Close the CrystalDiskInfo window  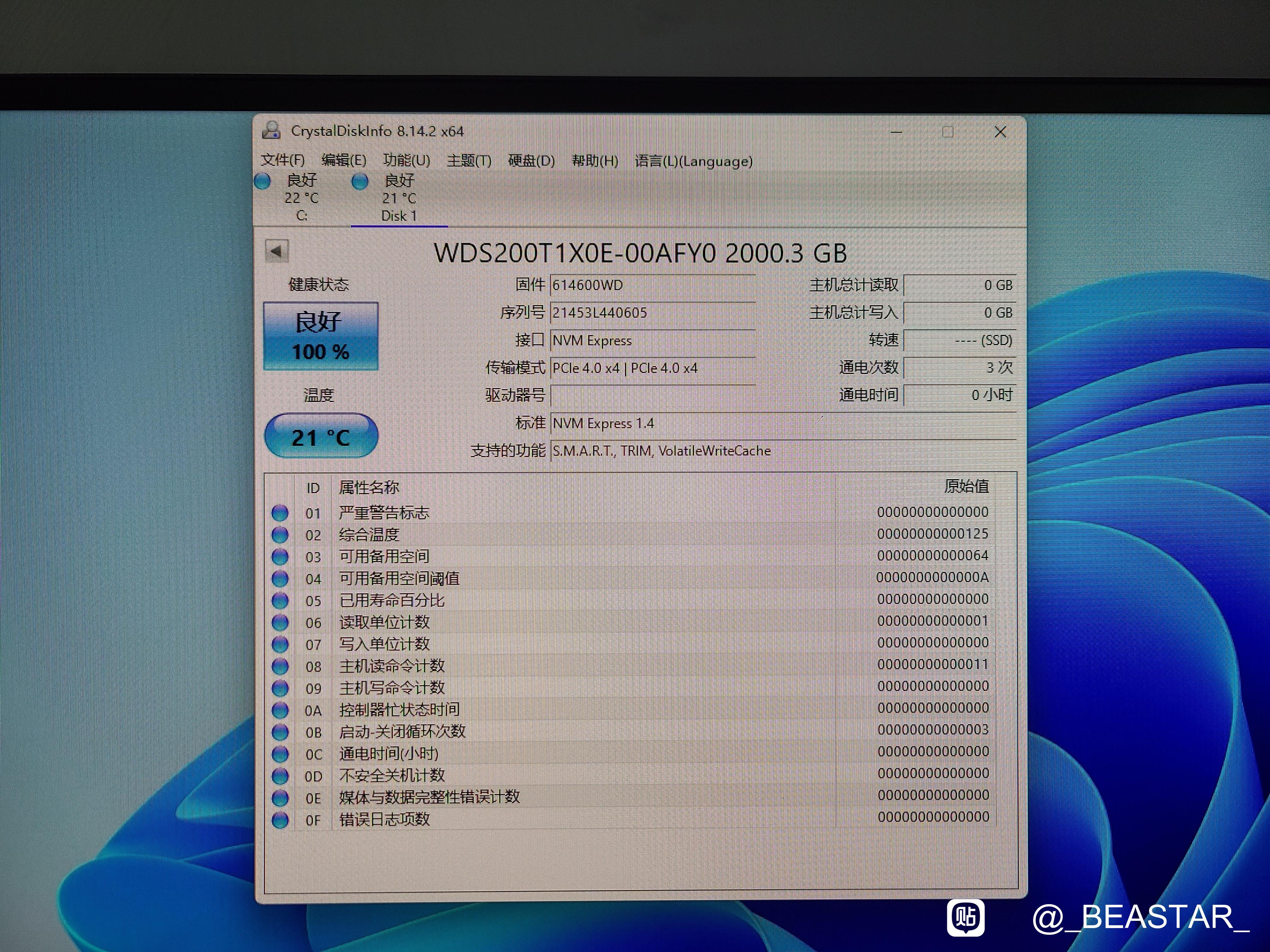pyautogui.click(x=1000, y=132)
